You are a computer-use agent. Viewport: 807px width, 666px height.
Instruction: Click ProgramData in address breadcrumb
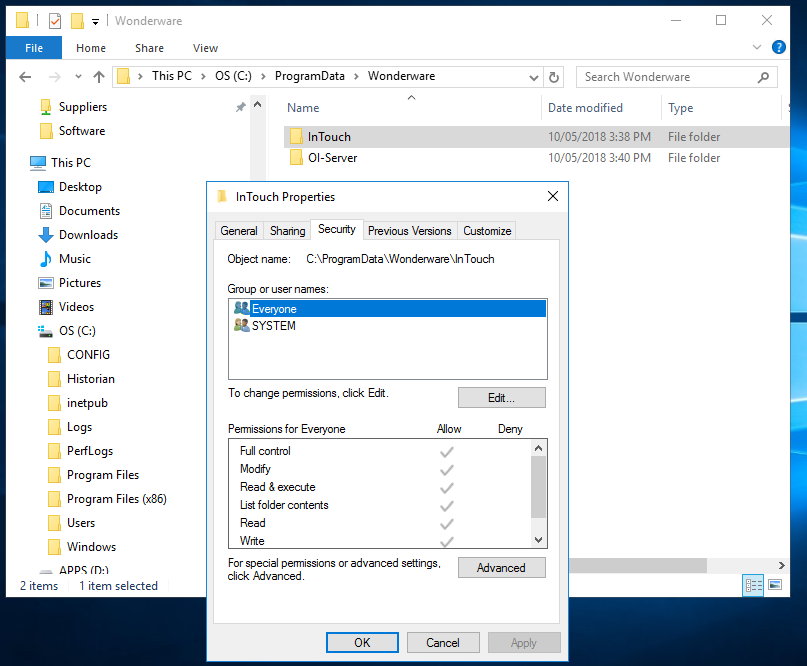click(x=309, y=76)
